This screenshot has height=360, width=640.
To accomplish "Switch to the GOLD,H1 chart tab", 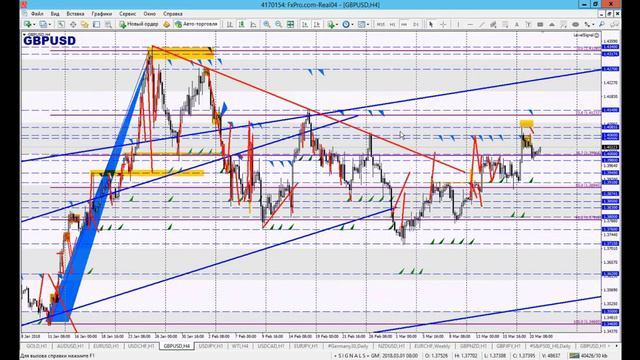I will 37,346.
